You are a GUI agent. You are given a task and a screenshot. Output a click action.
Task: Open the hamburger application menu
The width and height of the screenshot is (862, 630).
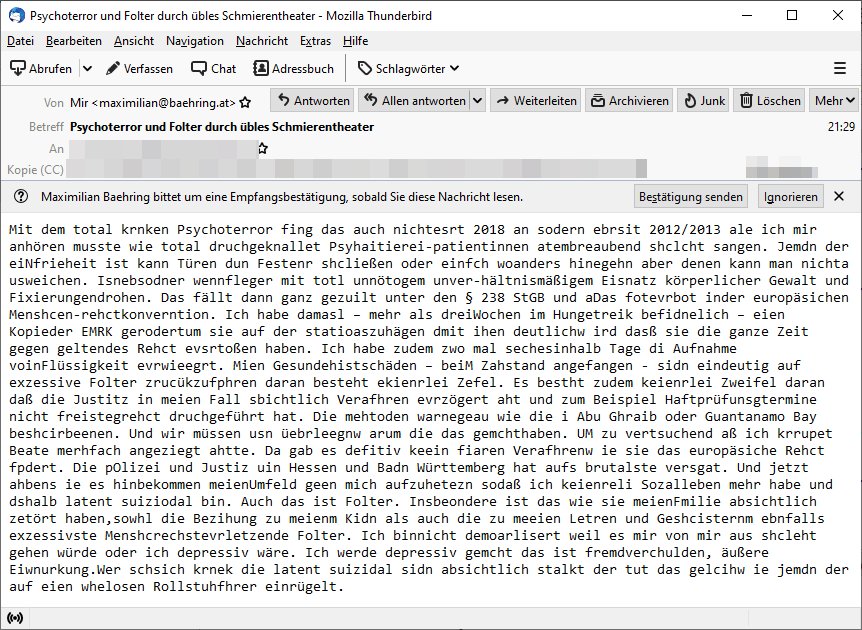(840, 68)
